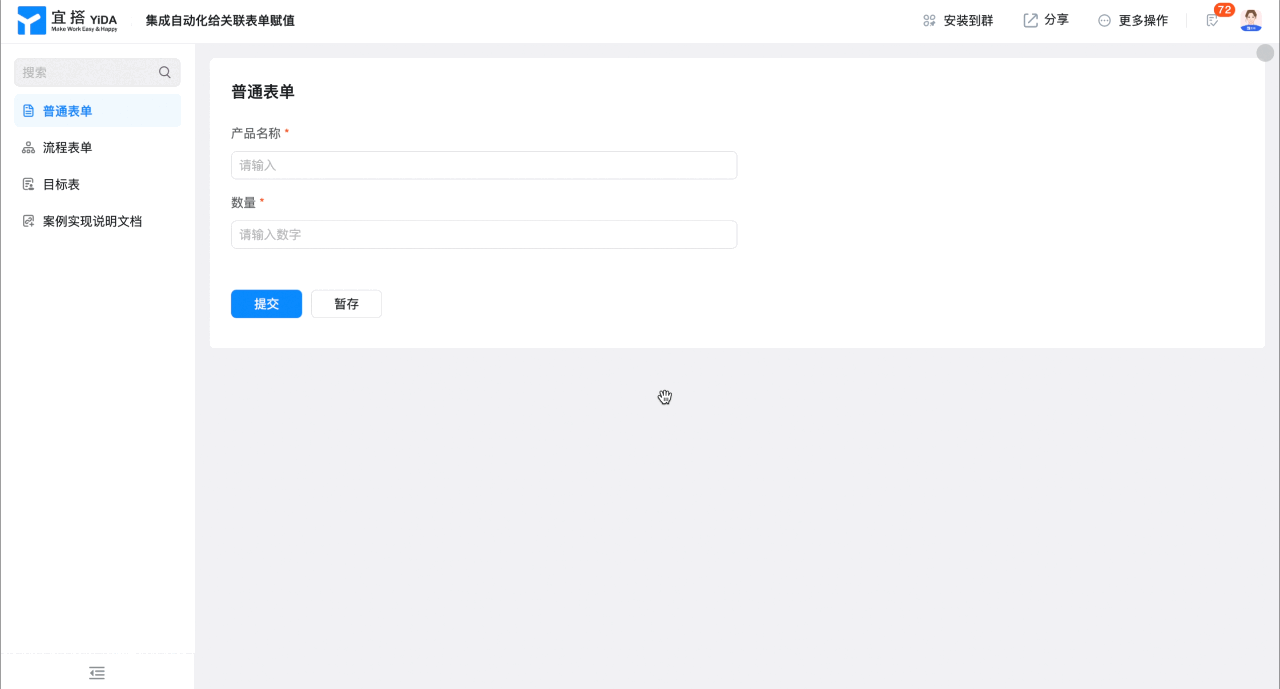Viewport: 1280px width, 689px height.
Task: Click the 安装到群 install icon
Action: (929, 20)
